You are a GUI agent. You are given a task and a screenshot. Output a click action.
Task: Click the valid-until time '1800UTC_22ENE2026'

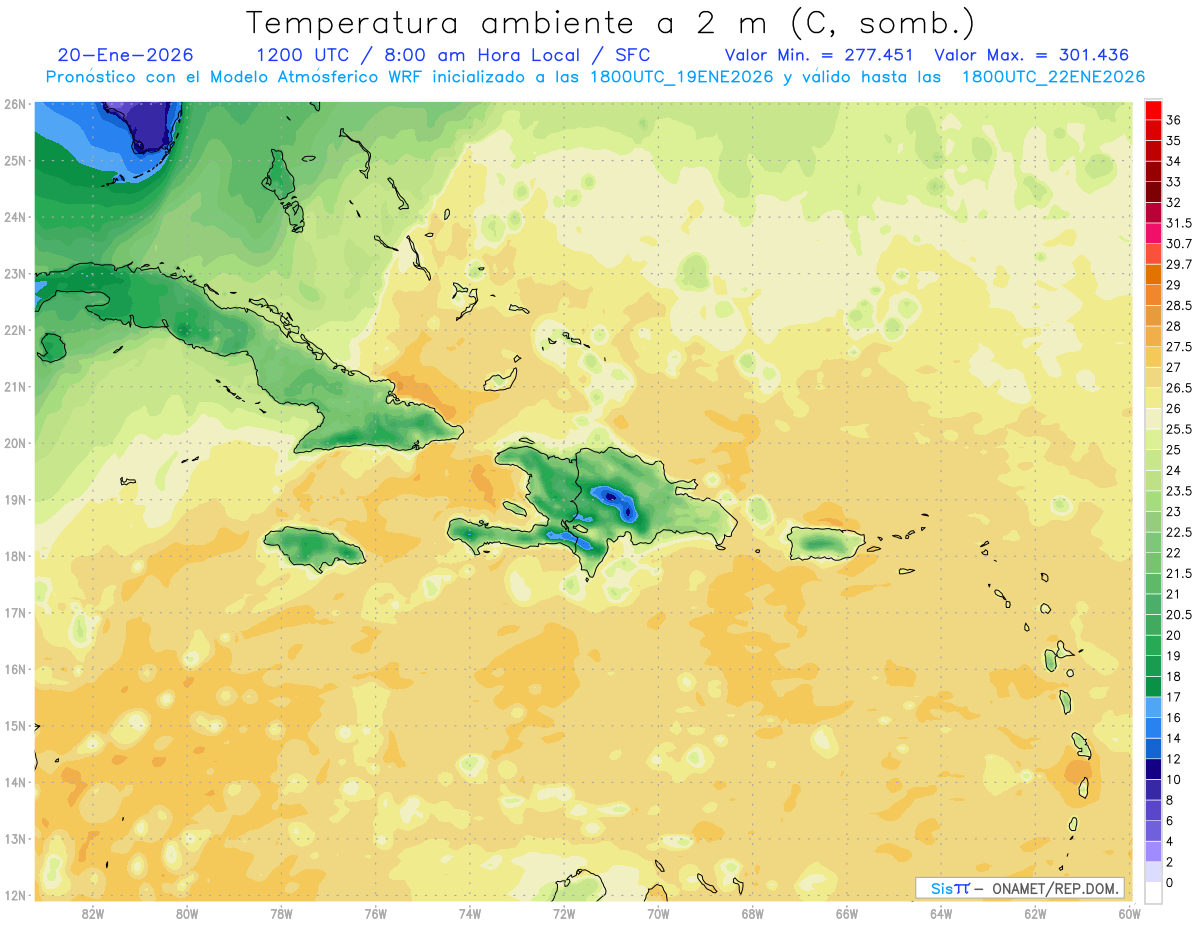[x=1053, y=77]
